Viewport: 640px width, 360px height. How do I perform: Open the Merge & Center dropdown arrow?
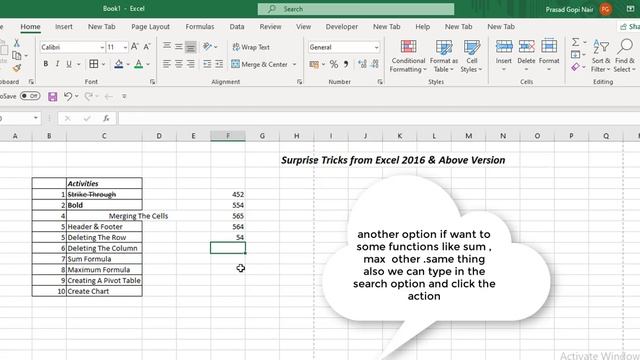(x=294, y=64)
